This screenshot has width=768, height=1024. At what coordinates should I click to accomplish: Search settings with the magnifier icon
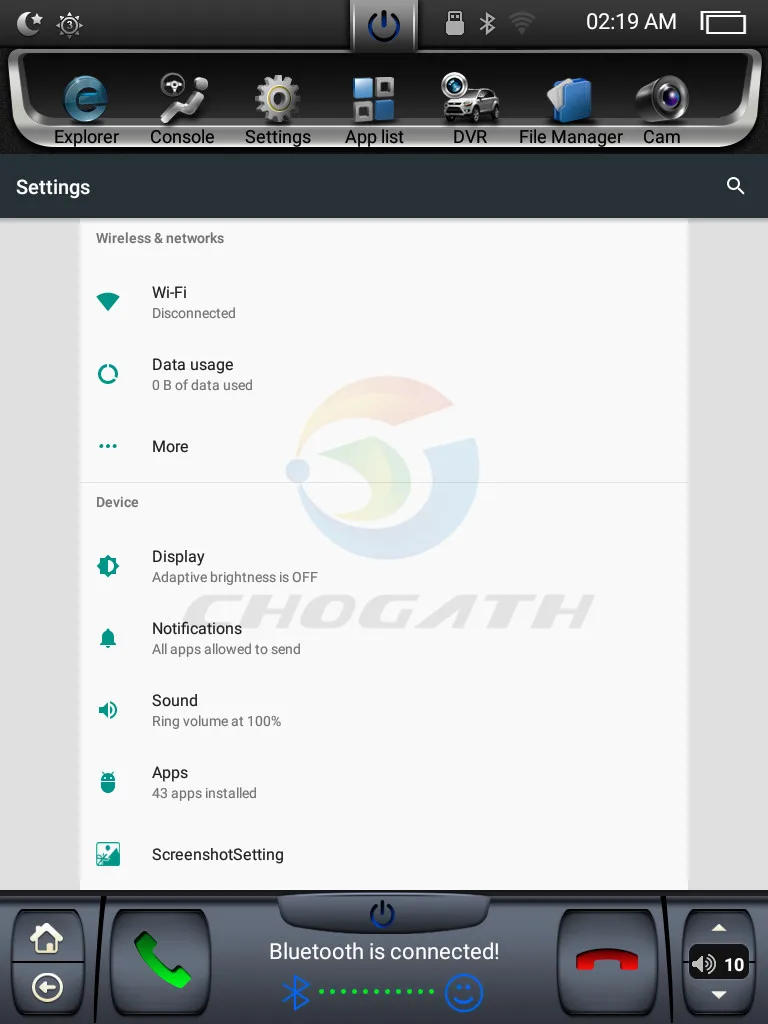pyautogui.click(x=735, y=186)
